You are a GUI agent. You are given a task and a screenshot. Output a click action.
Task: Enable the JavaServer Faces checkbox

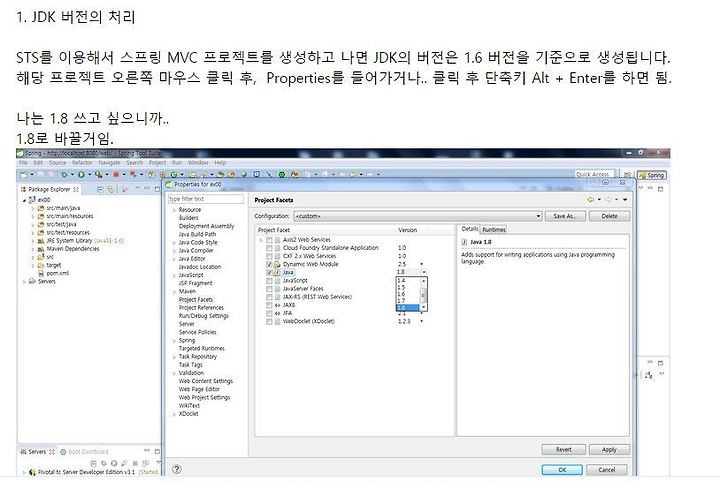[x=270, y=289]
